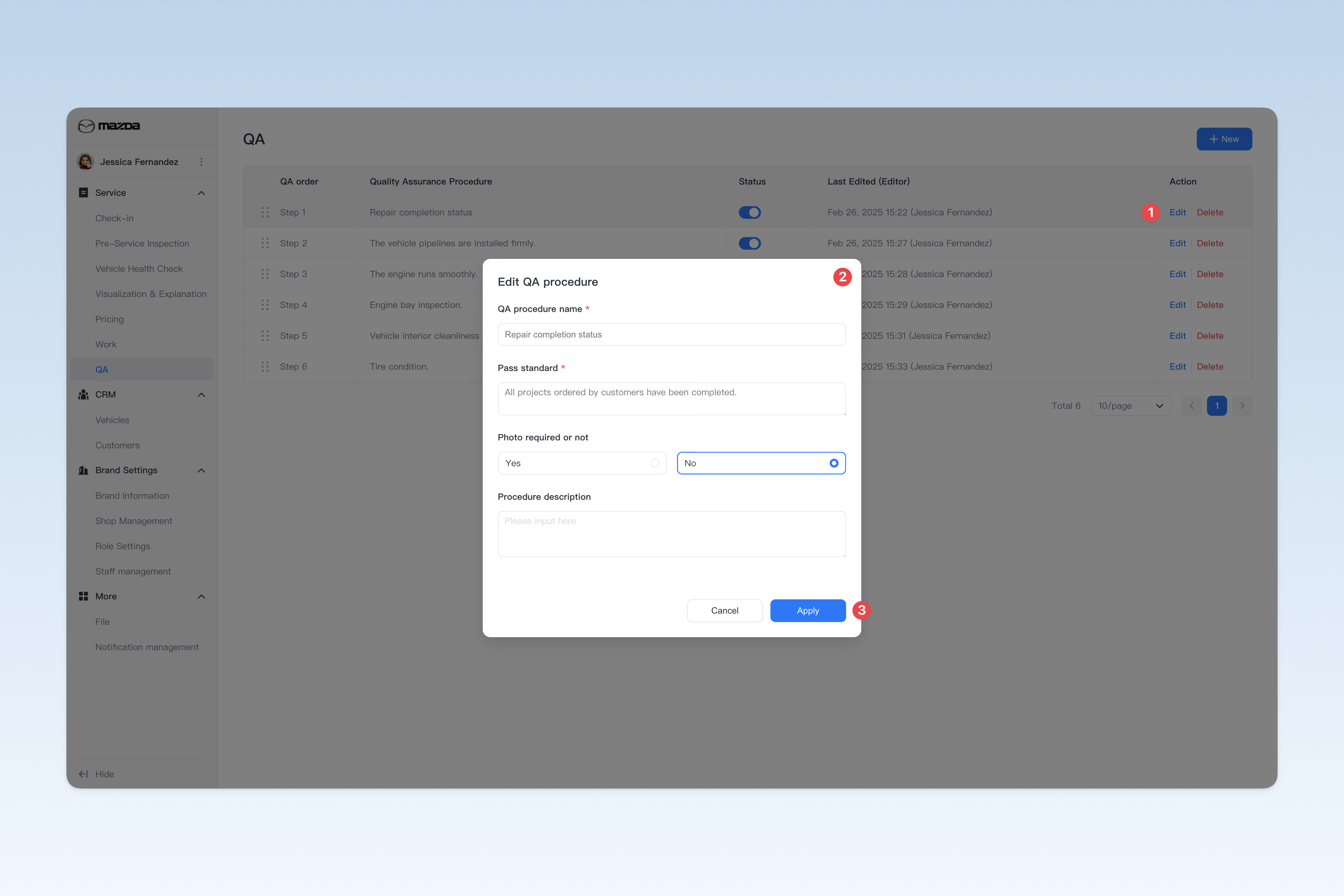Click Edit for Step 4 row
This screenshot has width=1344, height=896.
1177,305
